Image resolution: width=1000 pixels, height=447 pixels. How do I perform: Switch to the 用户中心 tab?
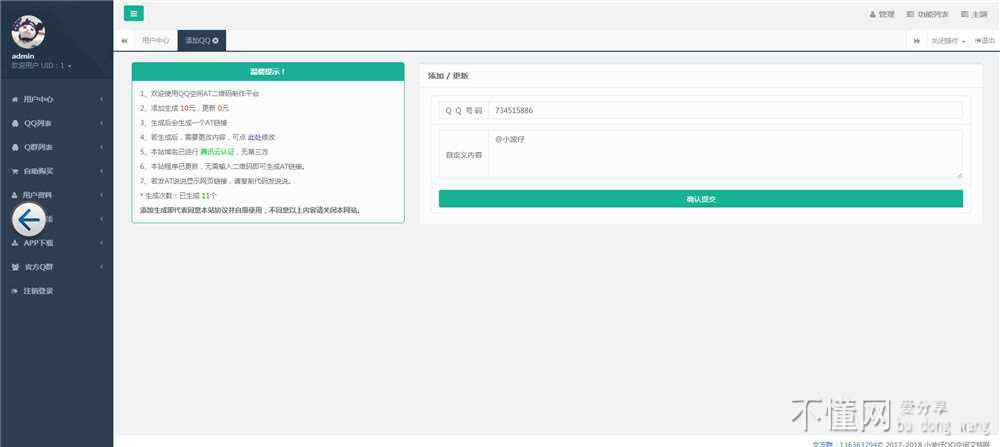(155, 40)
